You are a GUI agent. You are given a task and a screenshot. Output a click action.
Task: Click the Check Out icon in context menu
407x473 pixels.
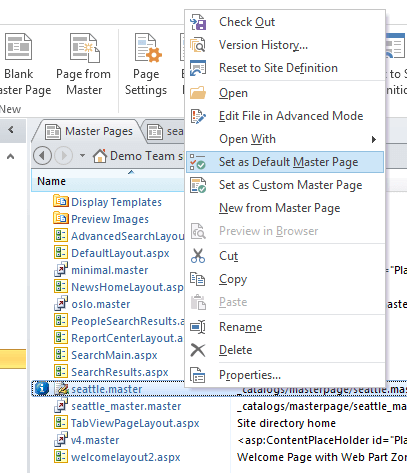pyautogui.click(x=198, y=22)
